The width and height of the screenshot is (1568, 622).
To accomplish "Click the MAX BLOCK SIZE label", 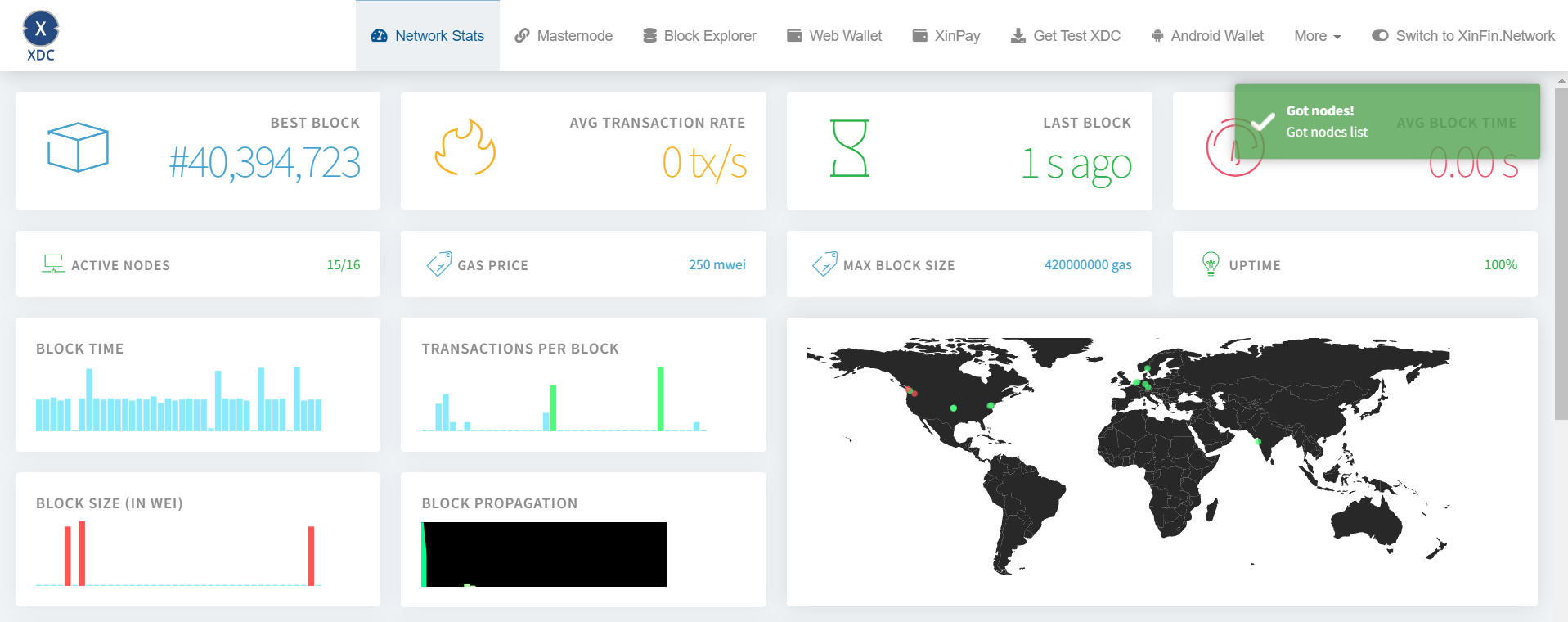I will pyautogui.click(x=899, y=265).
